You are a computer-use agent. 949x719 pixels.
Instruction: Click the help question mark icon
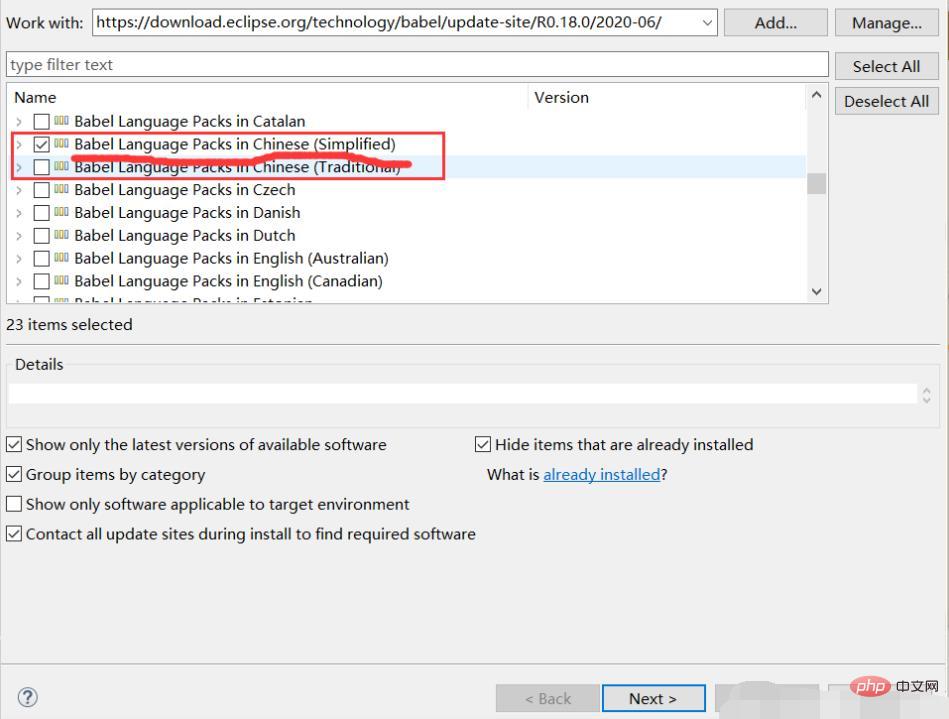[x=27, y=698]
